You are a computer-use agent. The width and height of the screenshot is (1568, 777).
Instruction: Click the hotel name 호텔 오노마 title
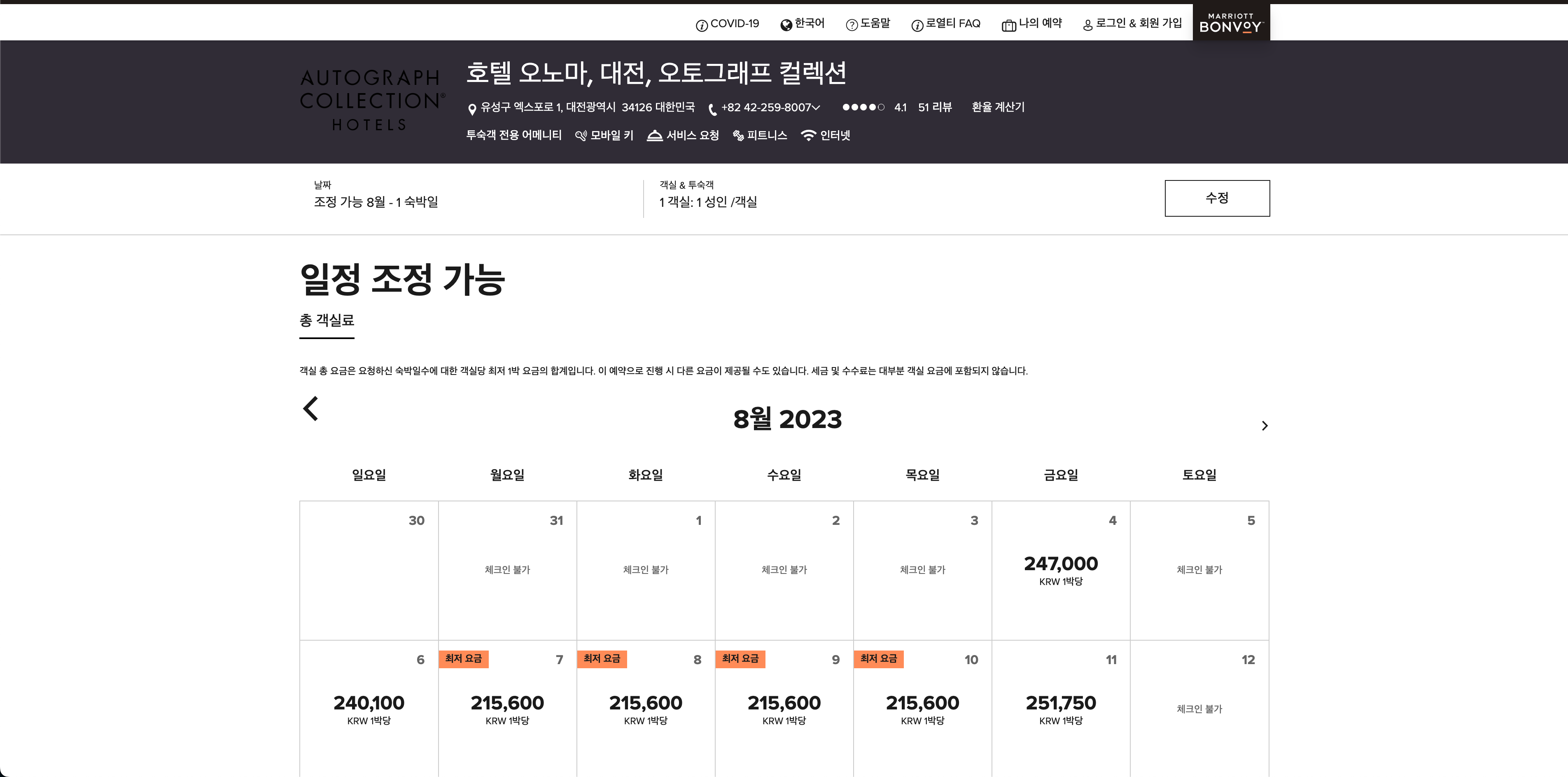coord(656,73)
